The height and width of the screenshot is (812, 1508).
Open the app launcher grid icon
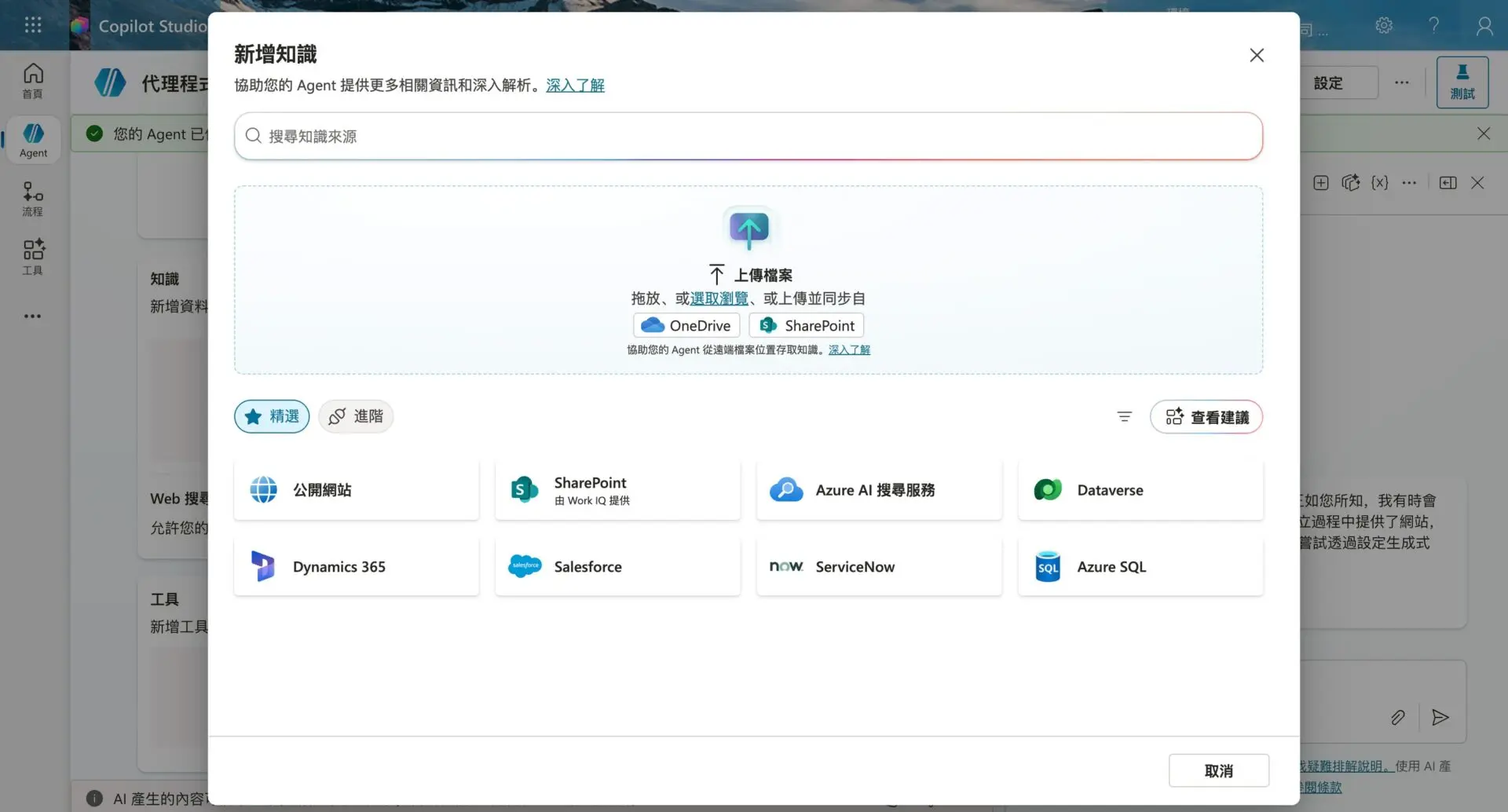click(x=33, y=25)
